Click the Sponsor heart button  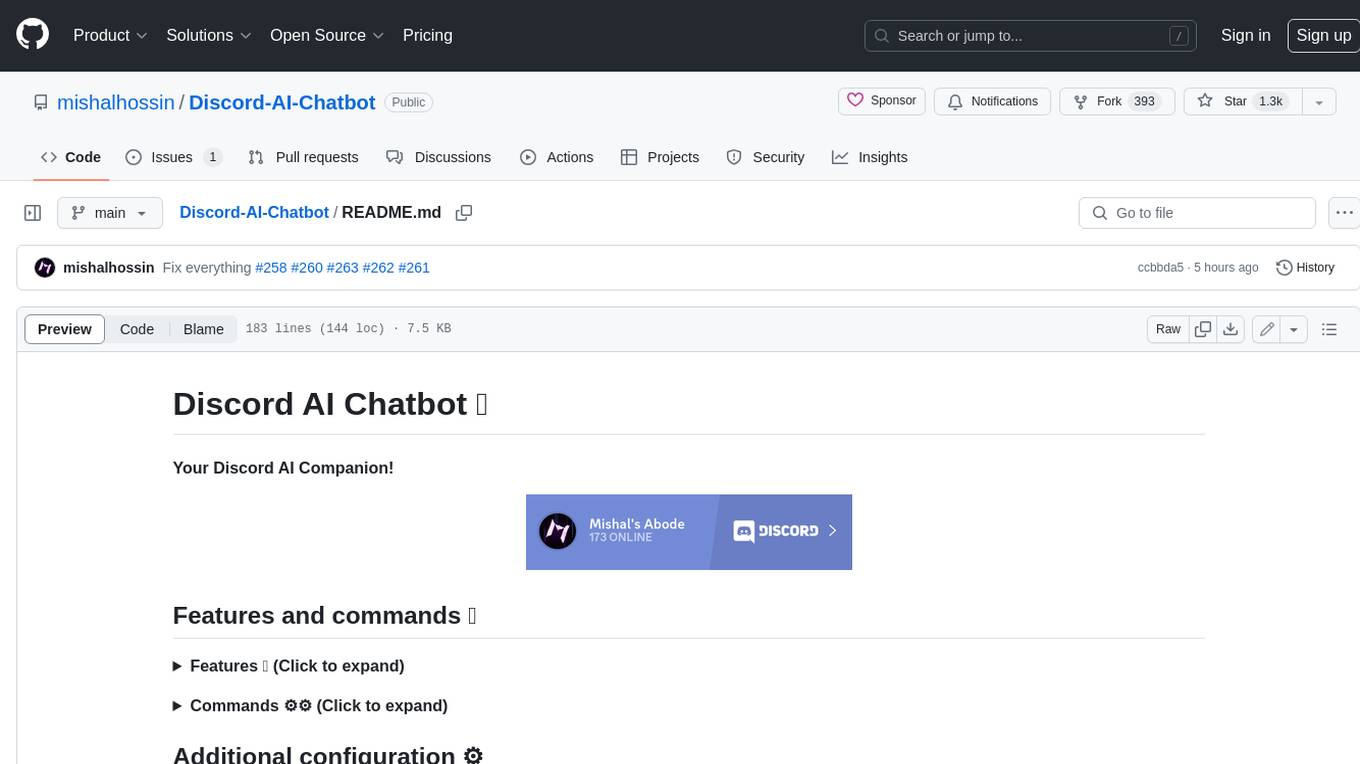coord(881,101)
